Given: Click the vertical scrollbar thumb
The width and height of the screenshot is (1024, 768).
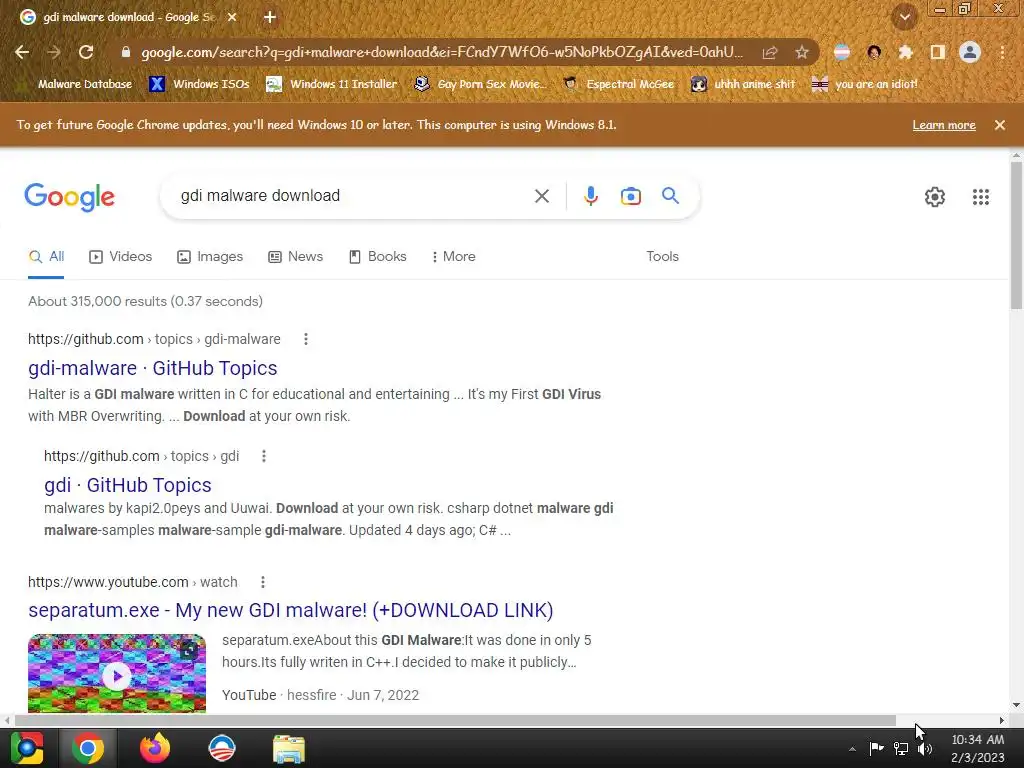Looking at the screenshot, I should 1016,235.
